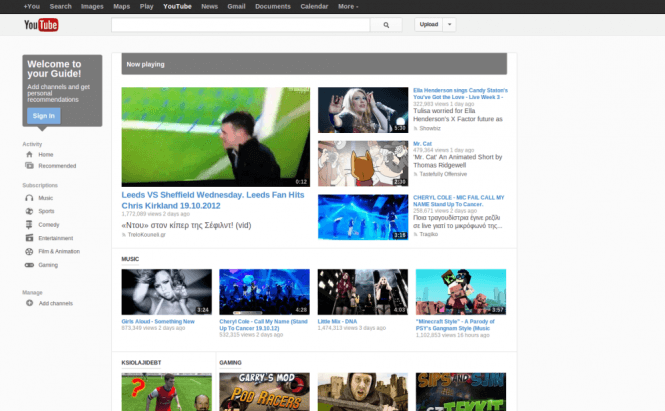Open the Mr. Cat cartoon thumbnail
Viewport: 665px width, 411px height.
(x=363, y=164)
